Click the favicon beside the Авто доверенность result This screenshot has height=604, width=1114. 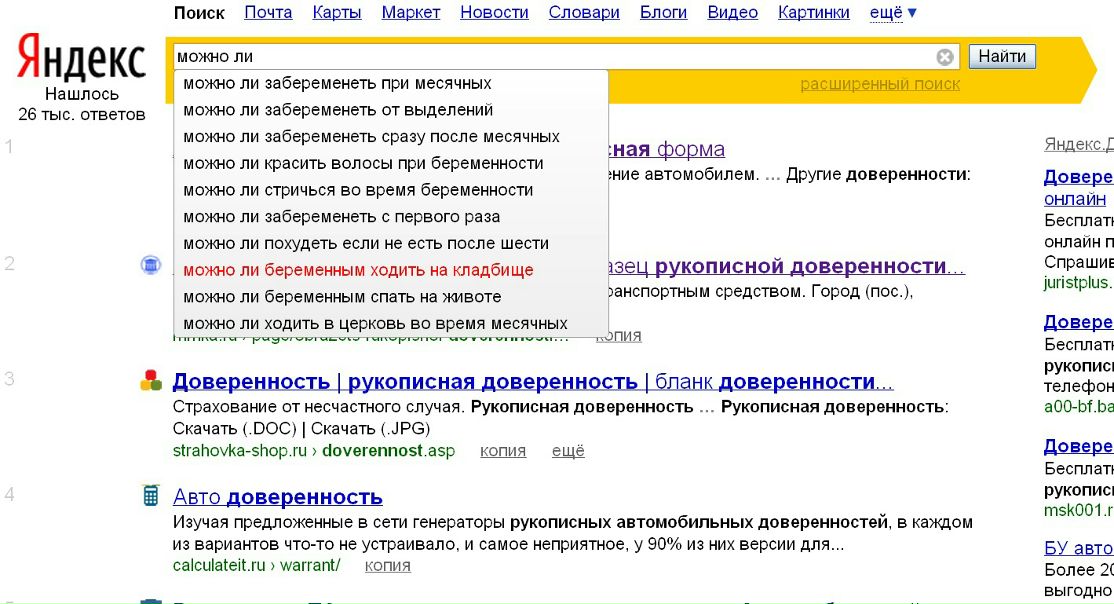151,495
